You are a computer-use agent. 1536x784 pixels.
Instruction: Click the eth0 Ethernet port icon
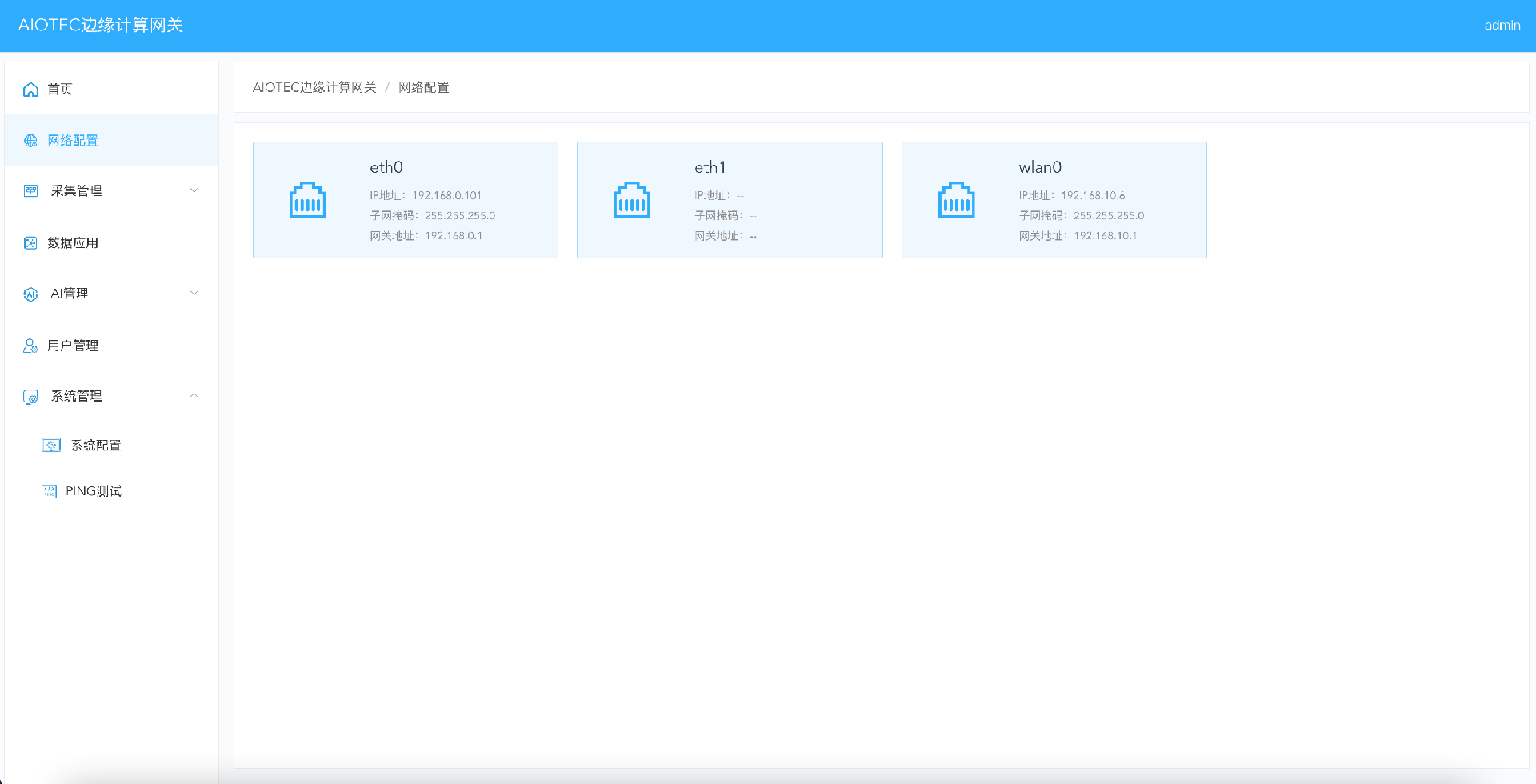[307, 200]
